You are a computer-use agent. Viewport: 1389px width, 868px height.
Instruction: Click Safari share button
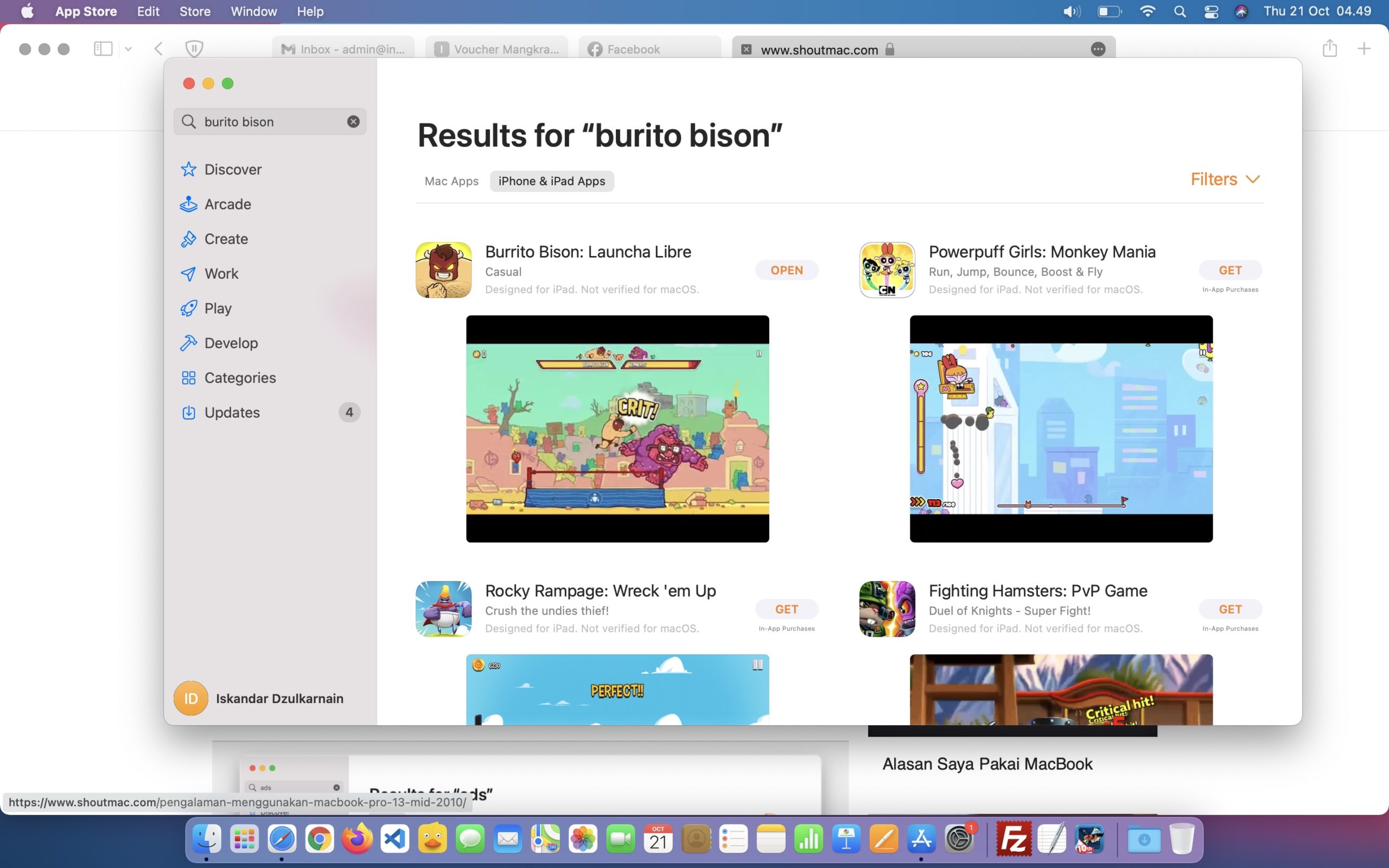pos(1329,48)
